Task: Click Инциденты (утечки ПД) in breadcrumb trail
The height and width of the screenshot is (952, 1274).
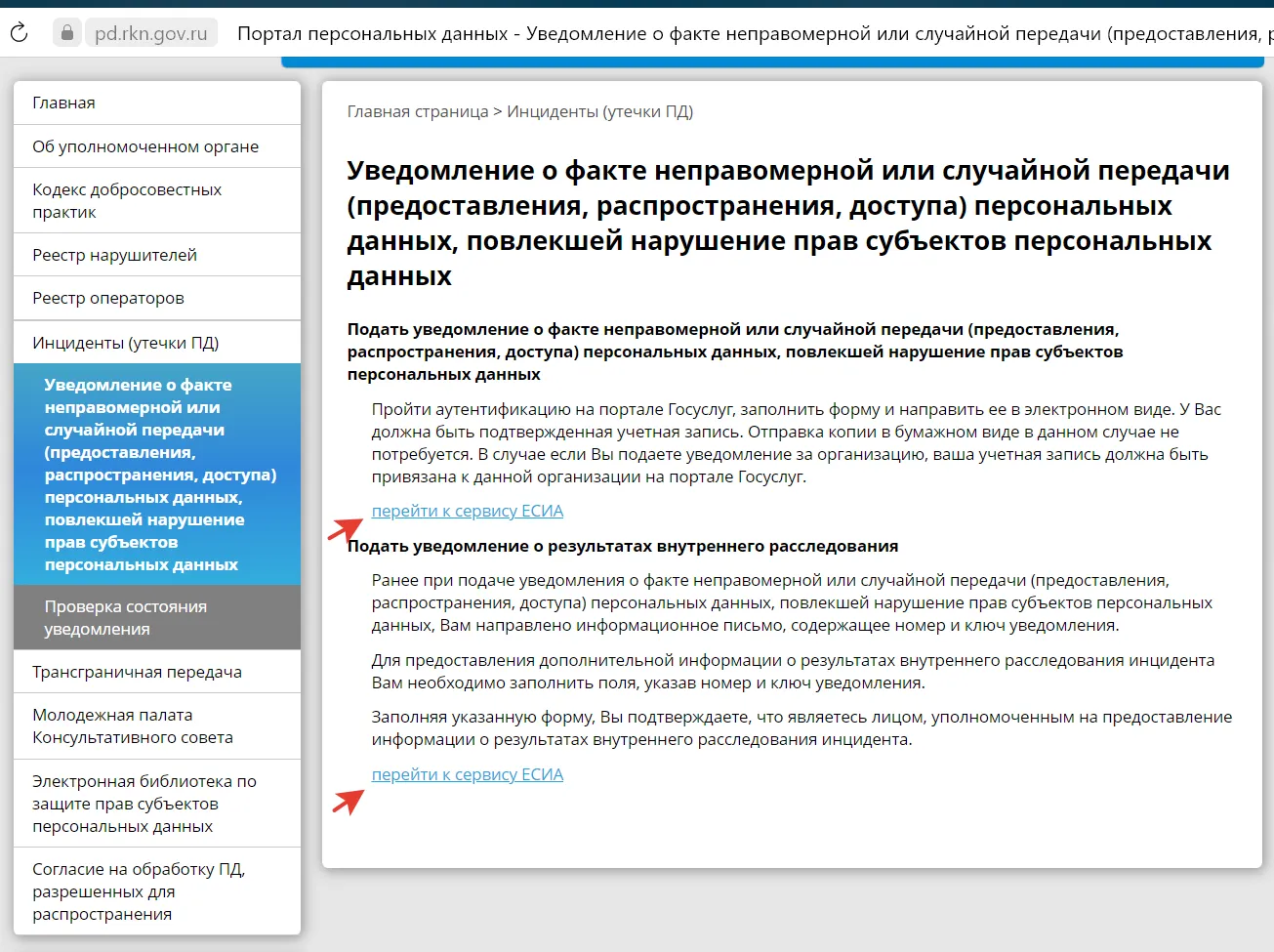Action: (x=599, y=111)
